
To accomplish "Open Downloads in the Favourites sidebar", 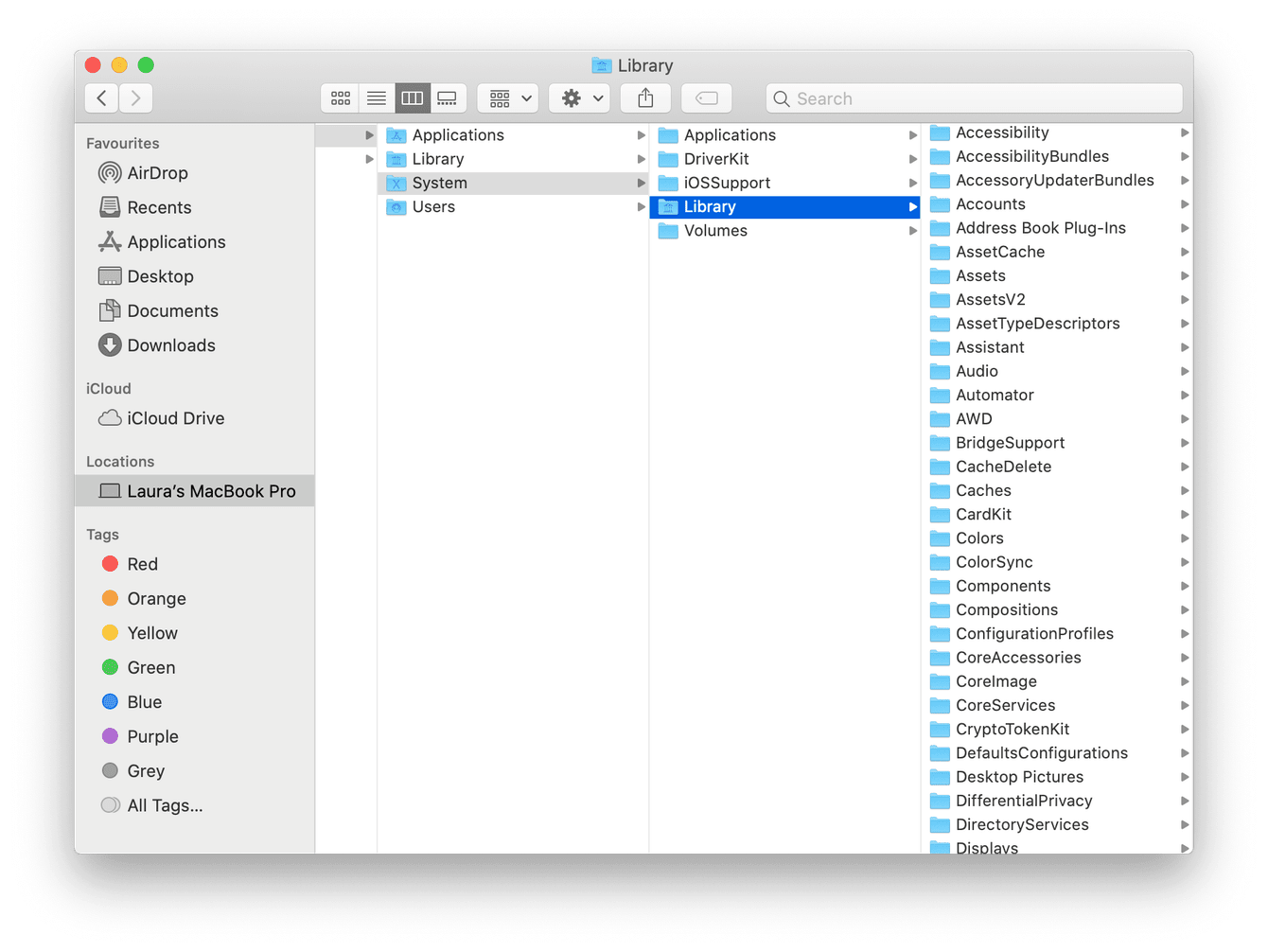I will pyautogui.click(x=170, y=345).
